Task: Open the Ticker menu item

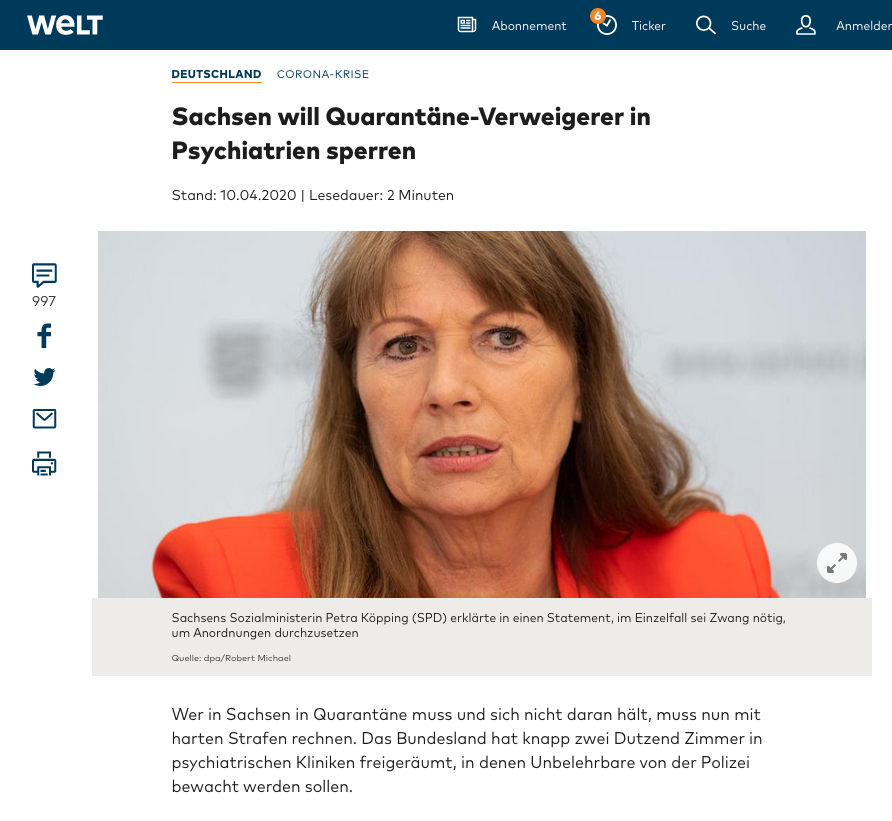Action: [x=649, y=26]
